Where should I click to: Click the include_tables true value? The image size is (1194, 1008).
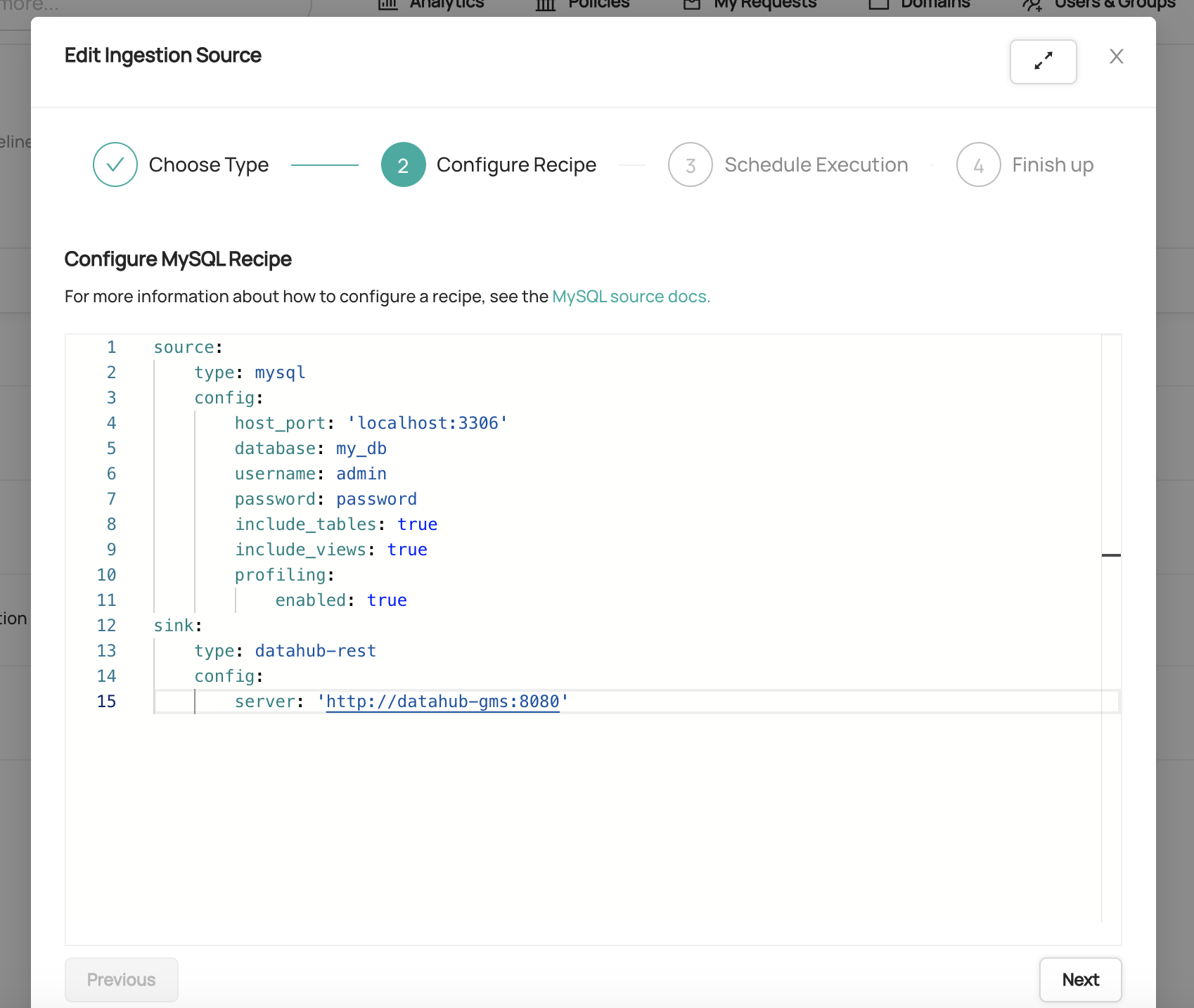click(x=417, y=524)
